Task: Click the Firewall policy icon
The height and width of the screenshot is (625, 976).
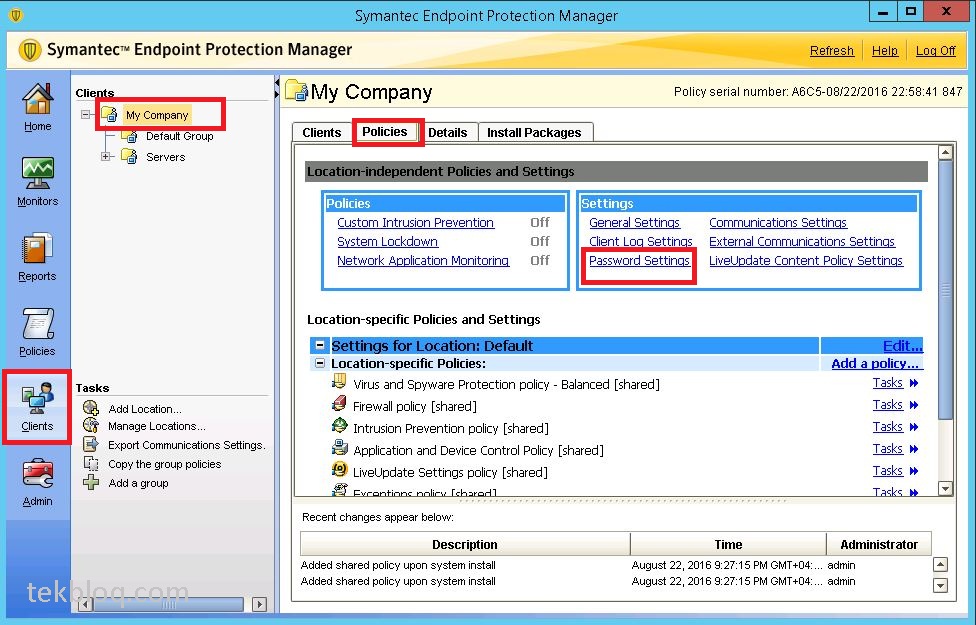Action: (339, 403)
